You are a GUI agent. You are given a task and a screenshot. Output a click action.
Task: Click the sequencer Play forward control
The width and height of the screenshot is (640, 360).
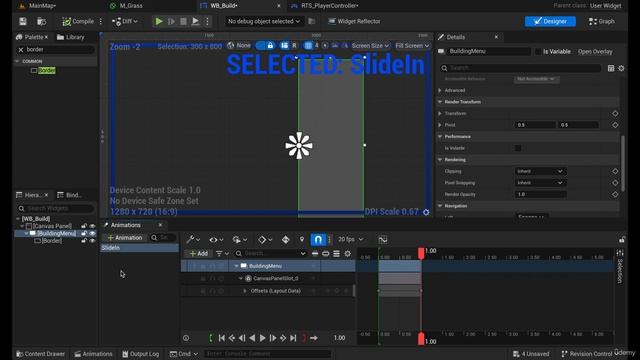click(x=262, y=338)
